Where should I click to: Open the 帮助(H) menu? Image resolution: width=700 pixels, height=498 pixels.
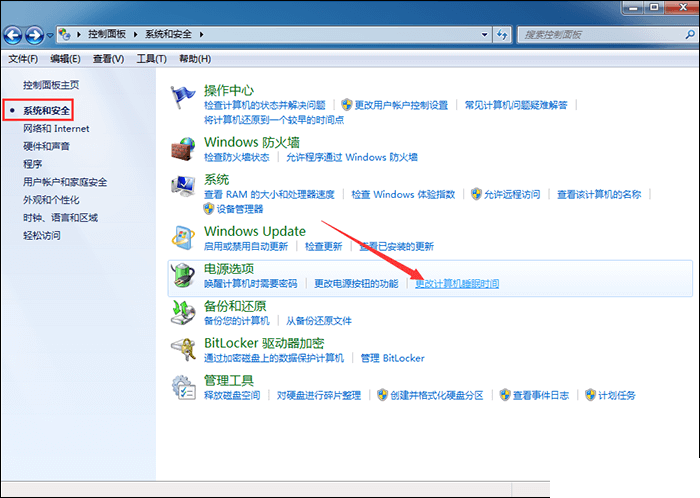coord(195,59)
